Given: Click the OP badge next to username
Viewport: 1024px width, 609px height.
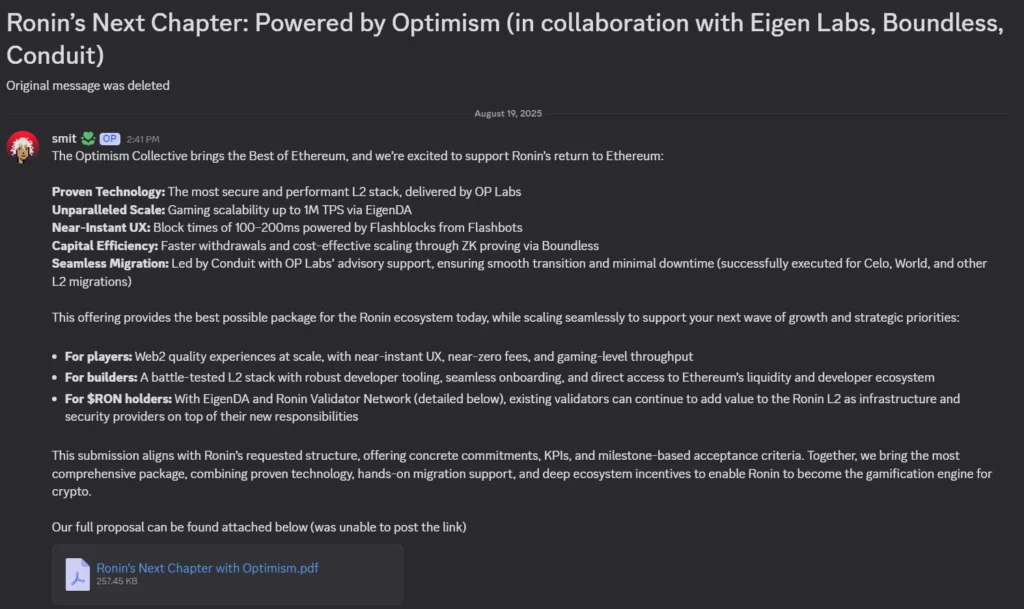Looking at the screenshot, I should click(x=110, y=139).
